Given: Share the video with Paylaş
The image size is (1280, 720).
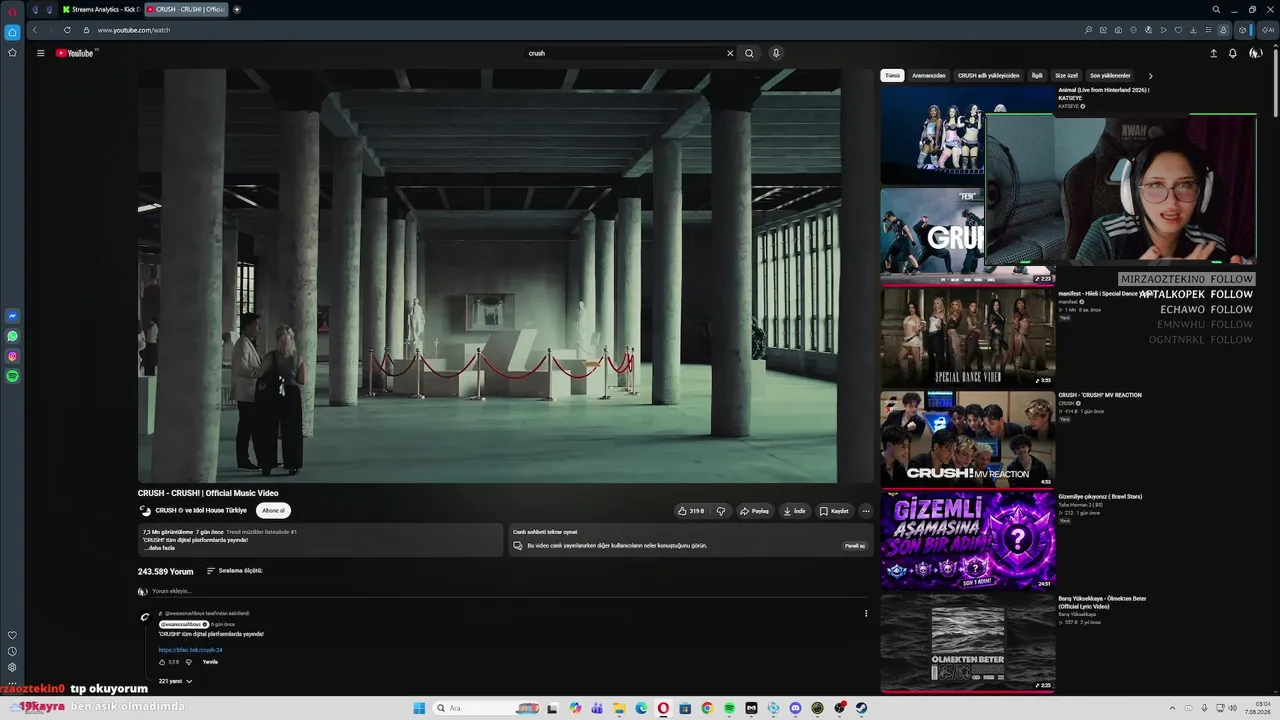Looking at the screenshot, I should [754, 511].
